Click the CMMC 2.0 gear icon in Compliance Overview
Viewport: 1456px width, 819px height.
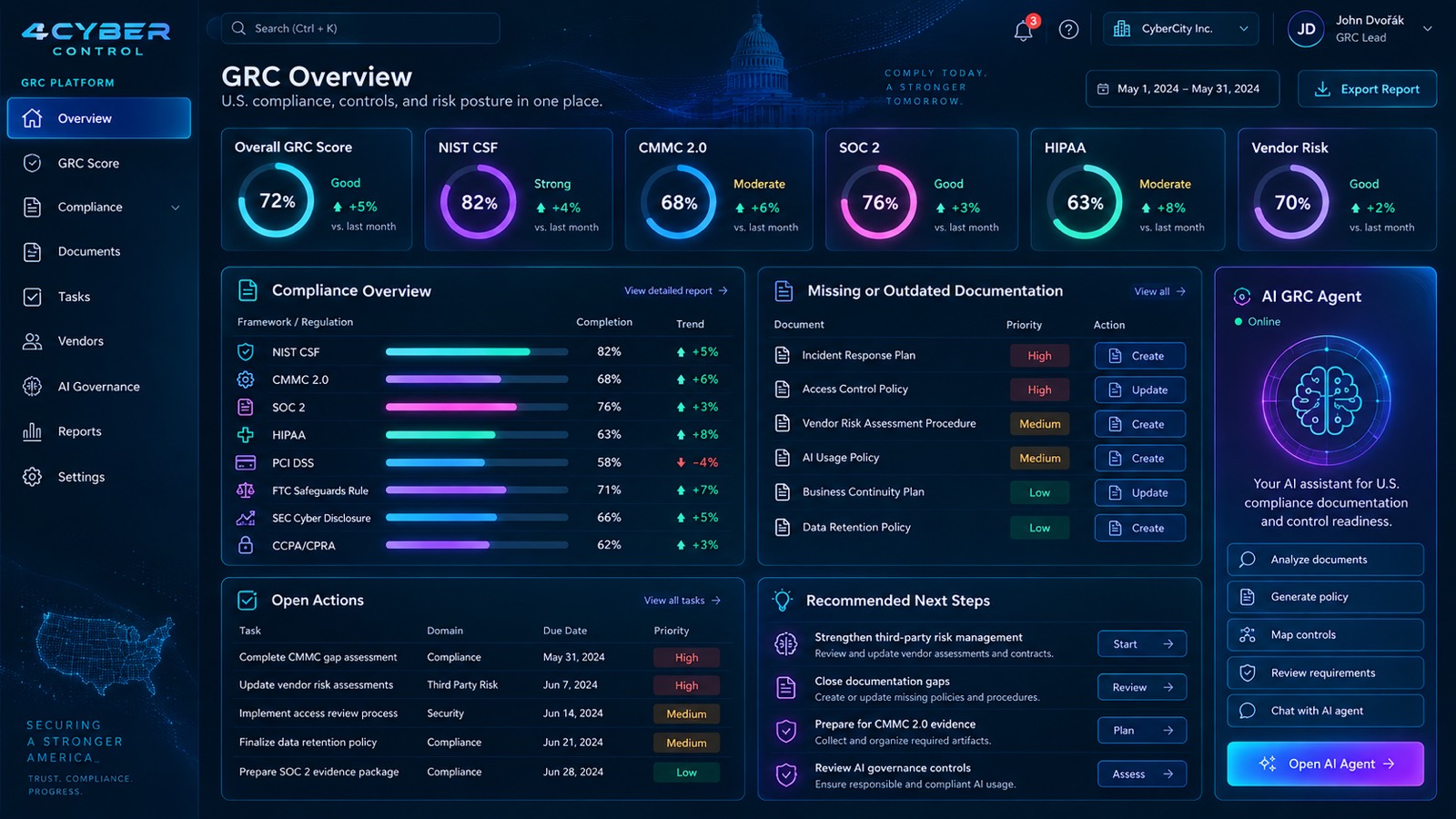tap(246, 379)
